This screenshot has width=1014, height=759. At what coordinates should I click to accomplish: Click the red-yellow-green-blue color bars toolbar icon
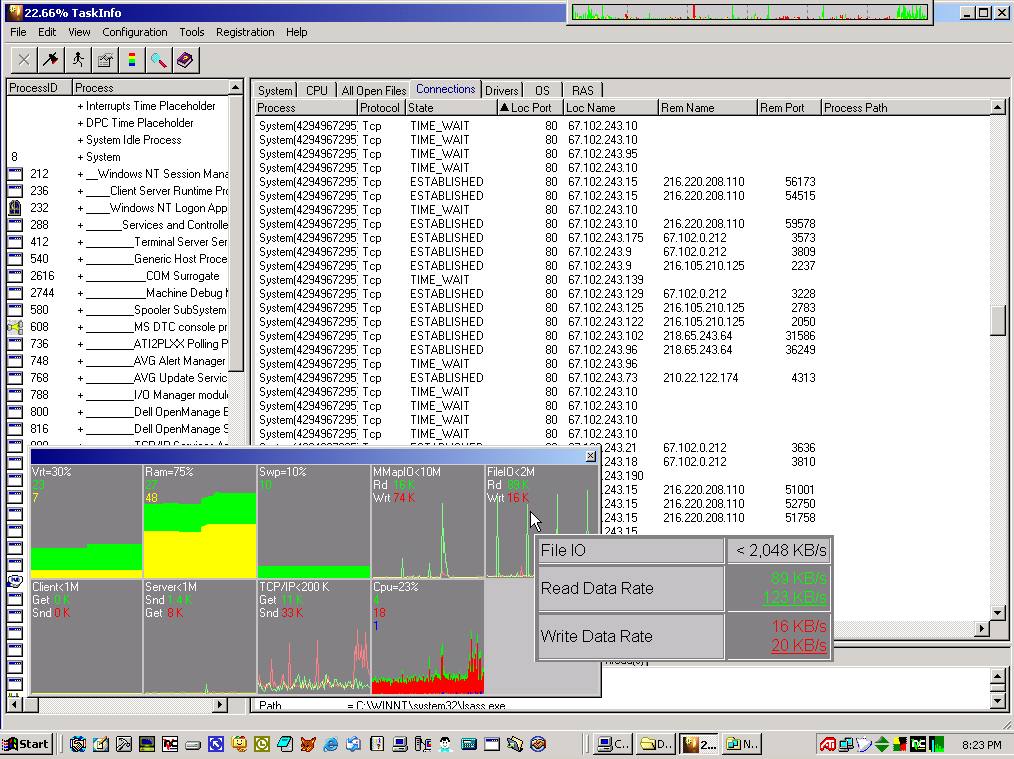pyautogui.click(x=132, y=60)
